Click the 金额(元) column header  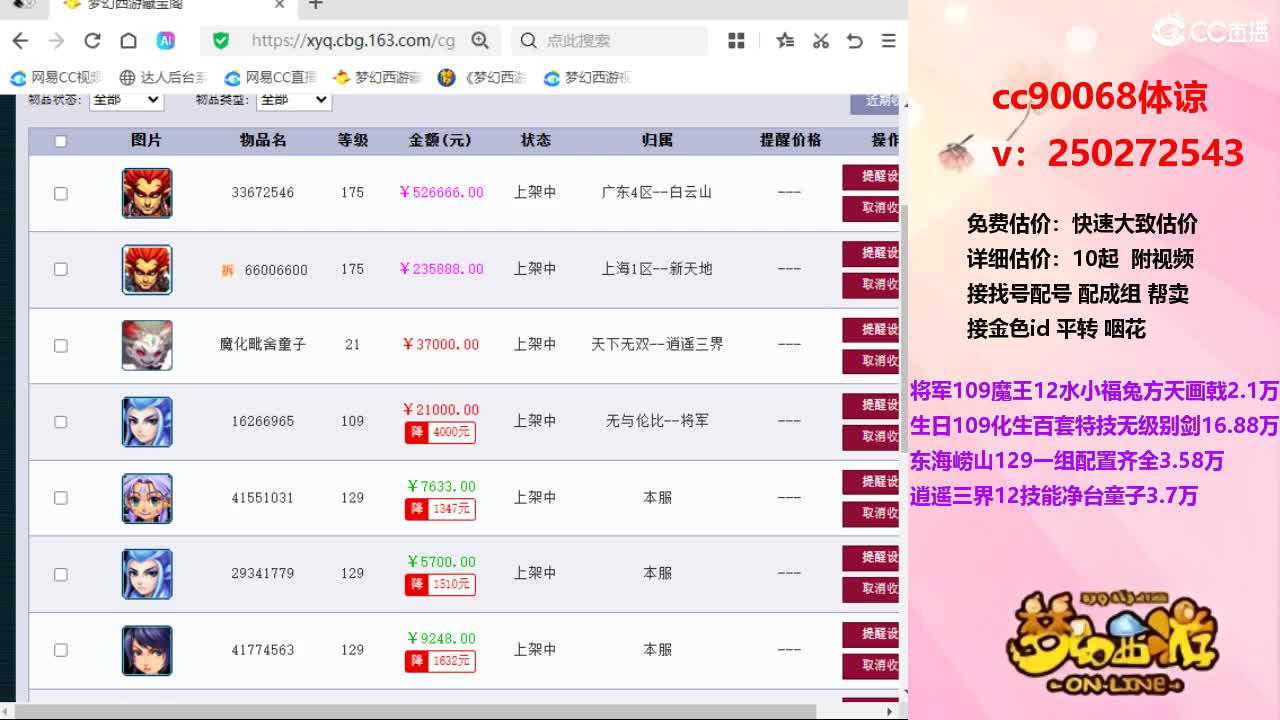[440, 140]
